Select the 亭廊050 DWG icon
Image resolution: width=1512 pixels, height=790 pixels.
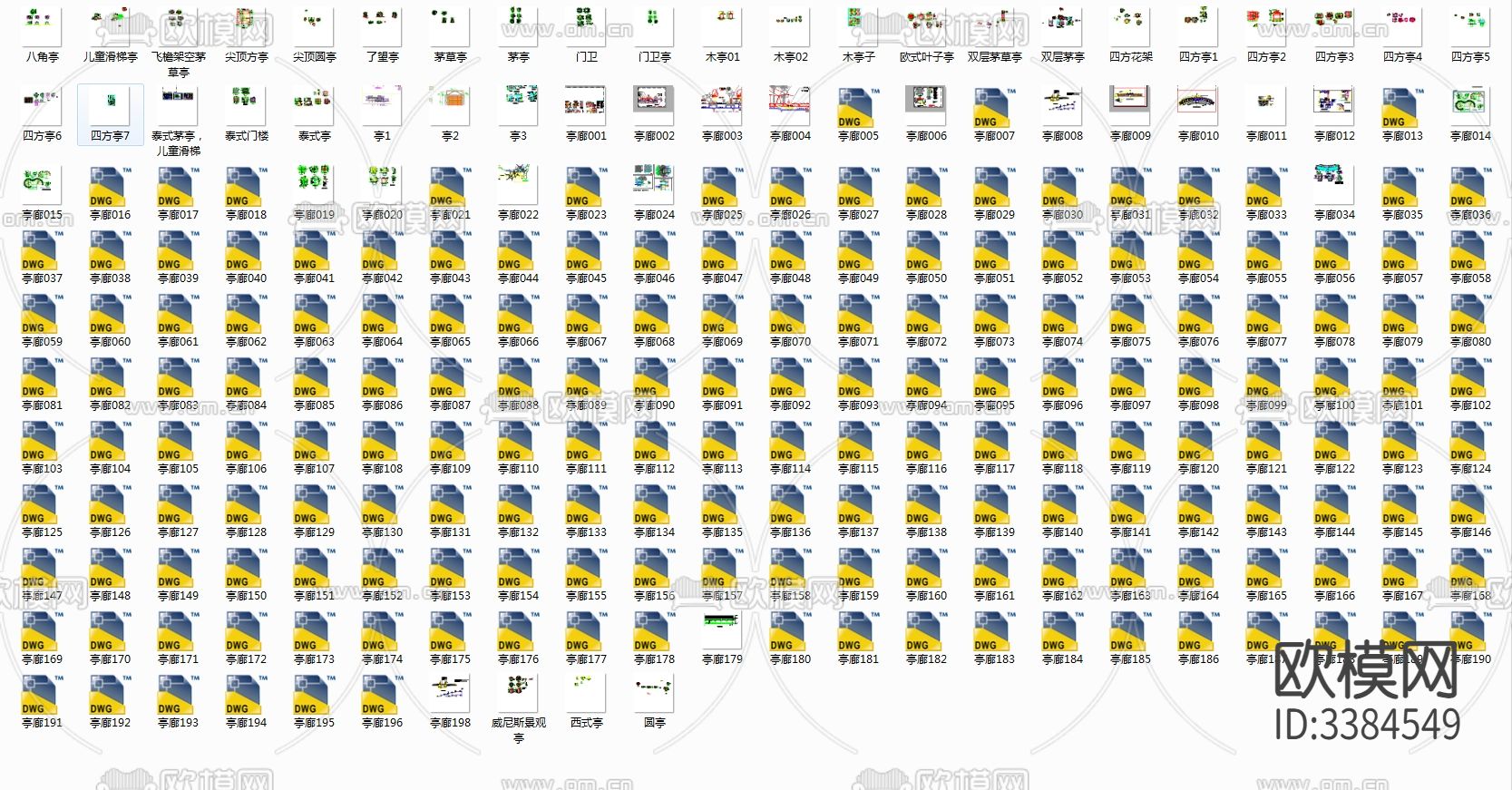[926, 249]
